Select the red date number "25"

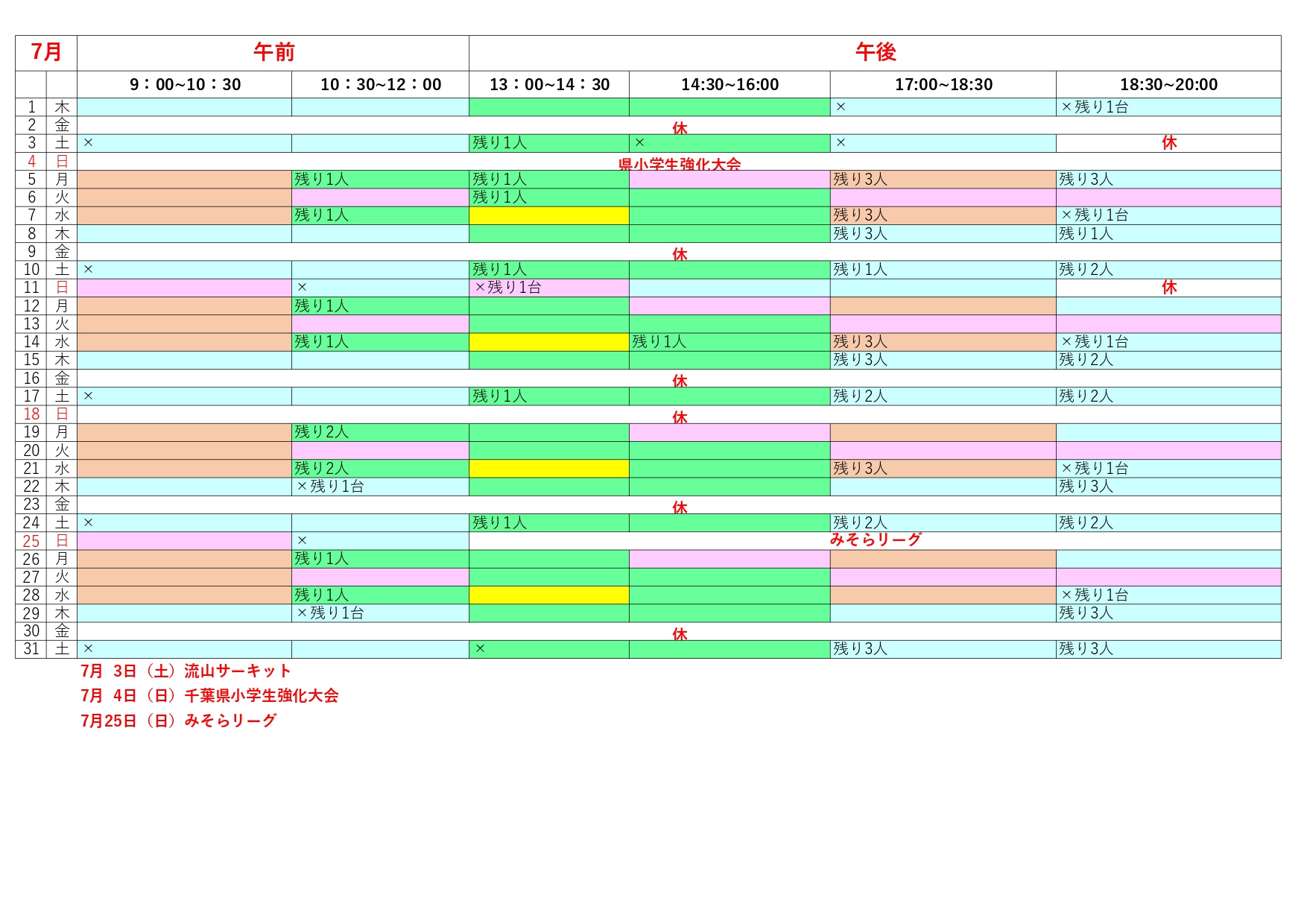click(31, 541)
